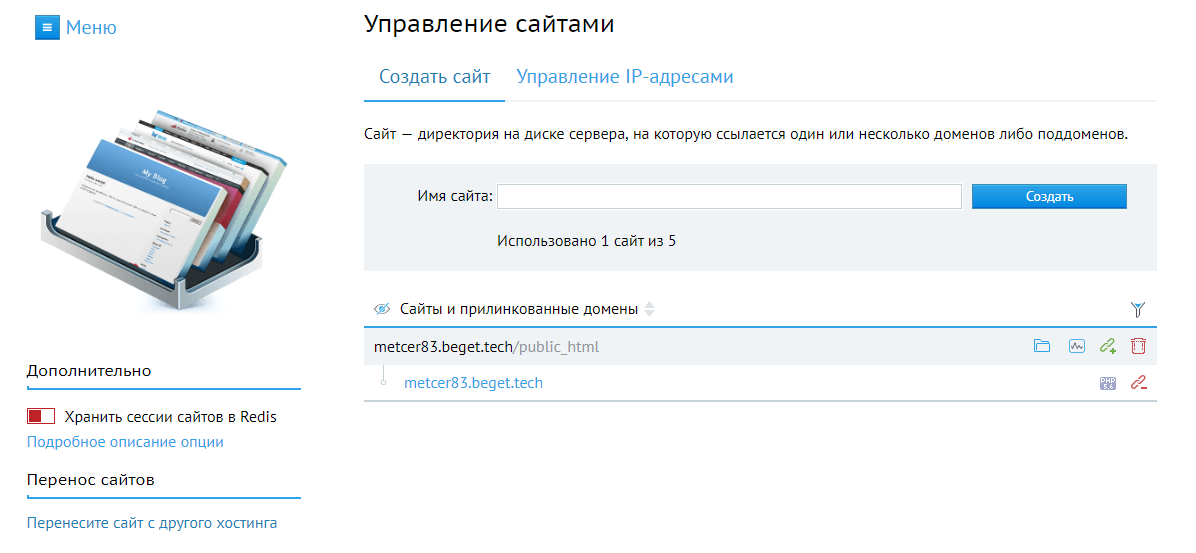The image size is (1196, 553).
Task: Click the green attach domain link icon
Action: [1107, 347]
